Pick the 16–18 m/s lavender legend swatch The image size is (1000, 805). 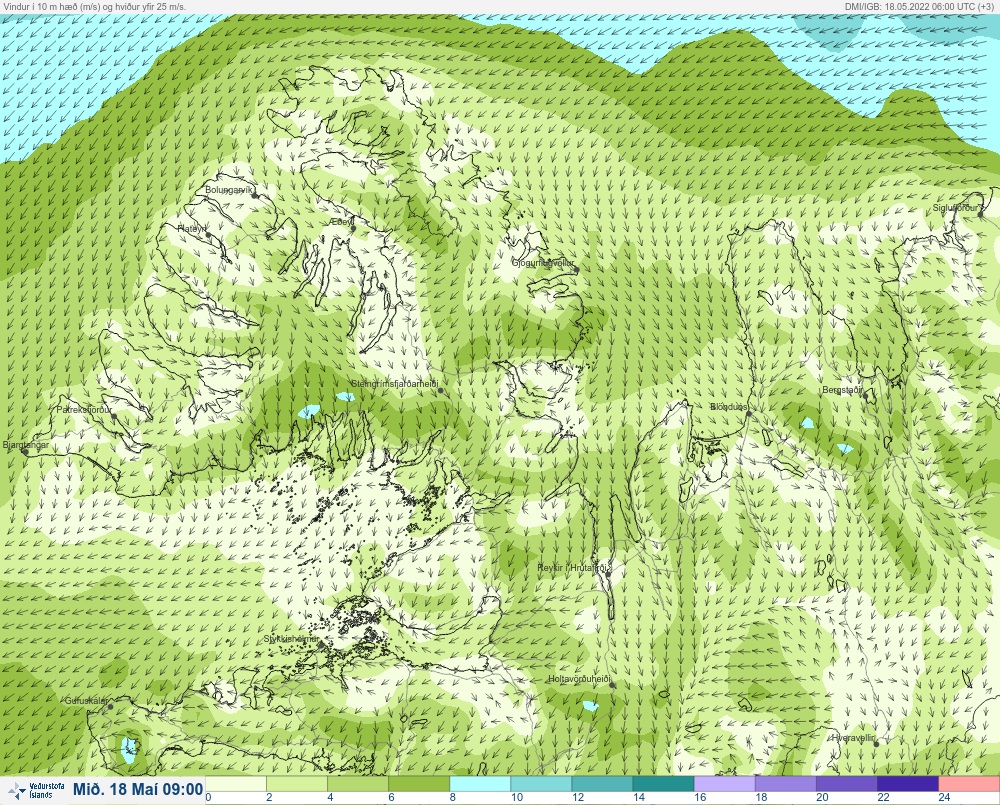click(x=724, y=783)
